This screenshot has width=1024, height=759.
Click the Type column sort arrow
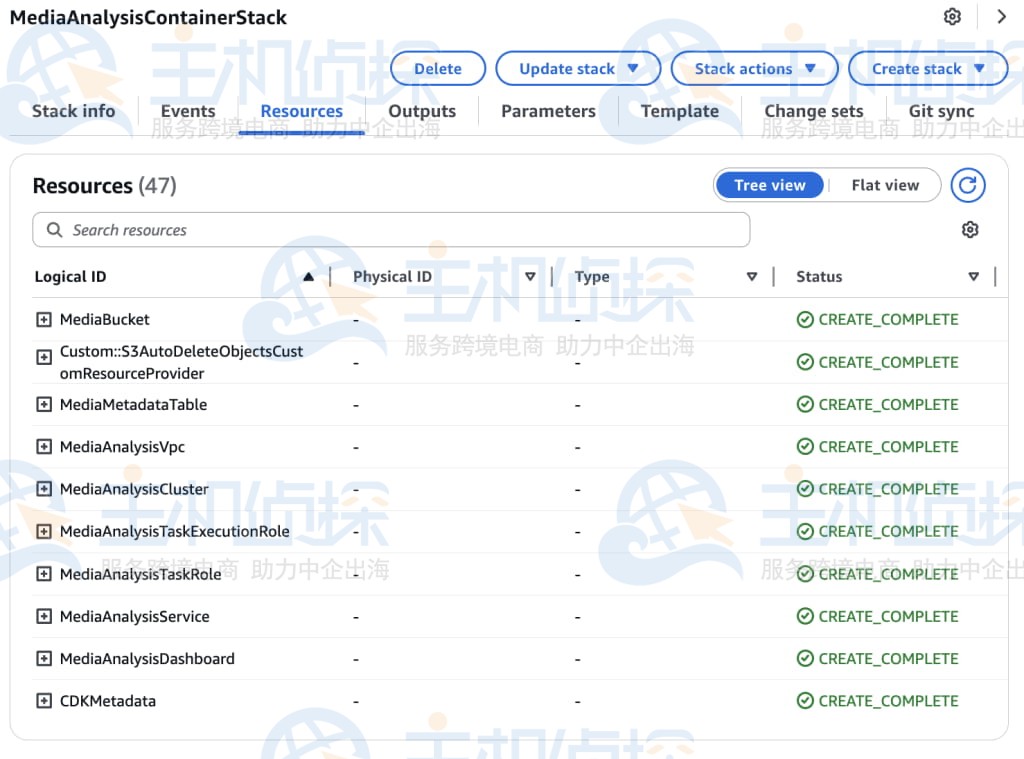752,277
